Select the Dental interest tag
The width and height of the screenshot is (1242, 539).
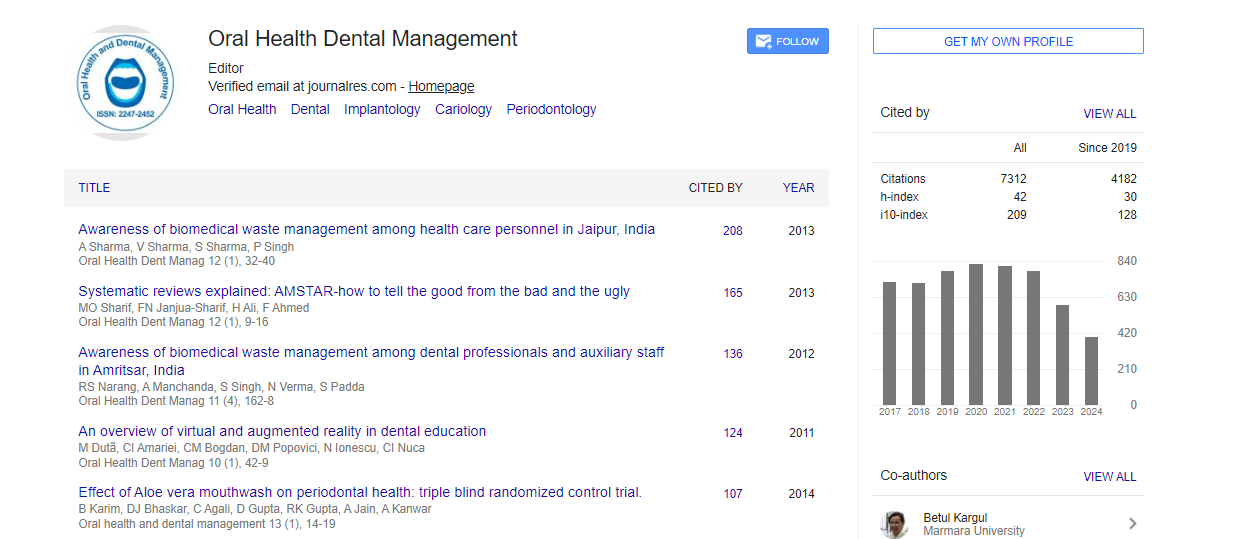click(x=310, y=110)
